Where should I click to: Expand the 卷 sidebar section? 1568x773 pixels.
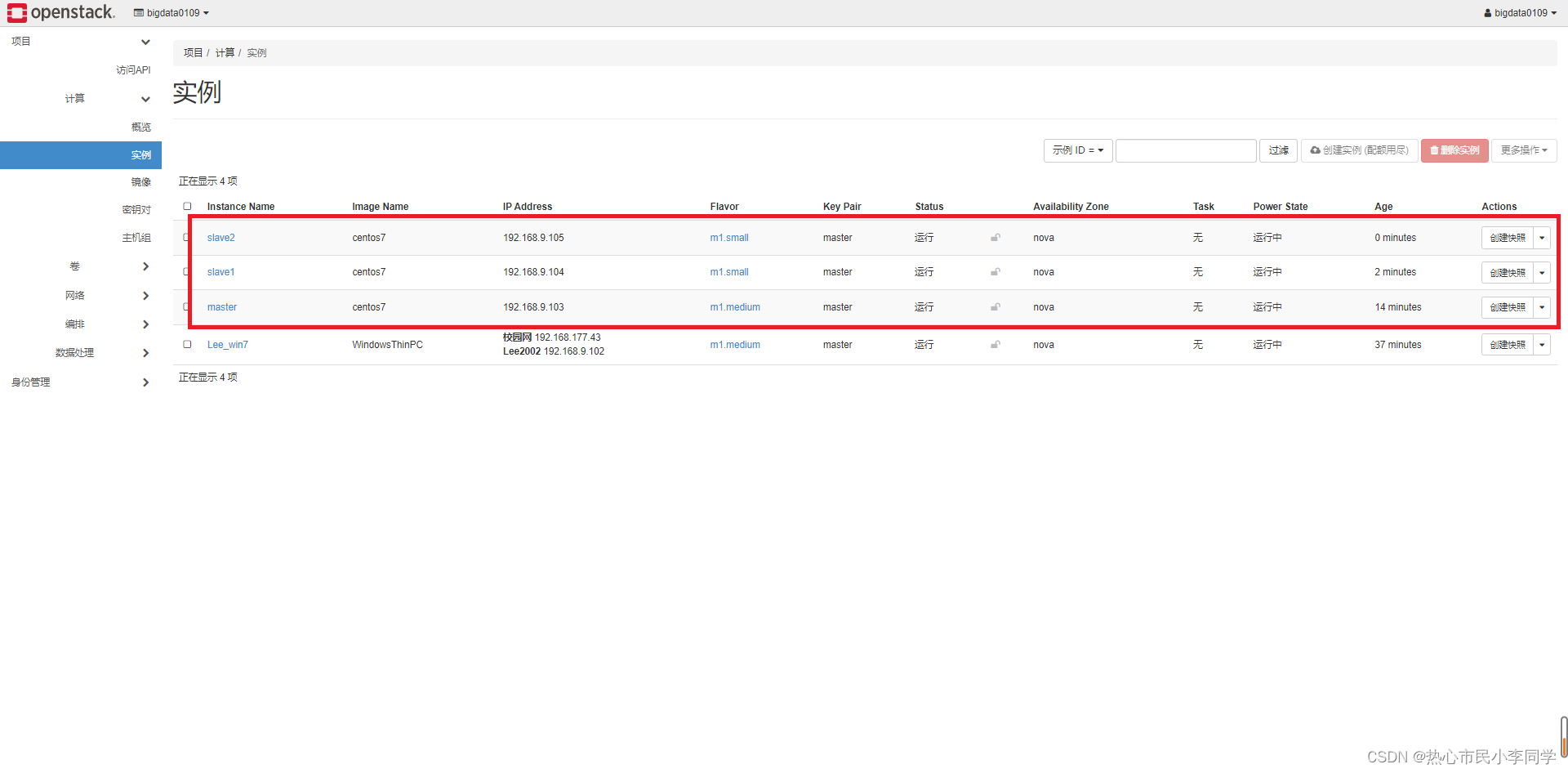coord(81,266)
